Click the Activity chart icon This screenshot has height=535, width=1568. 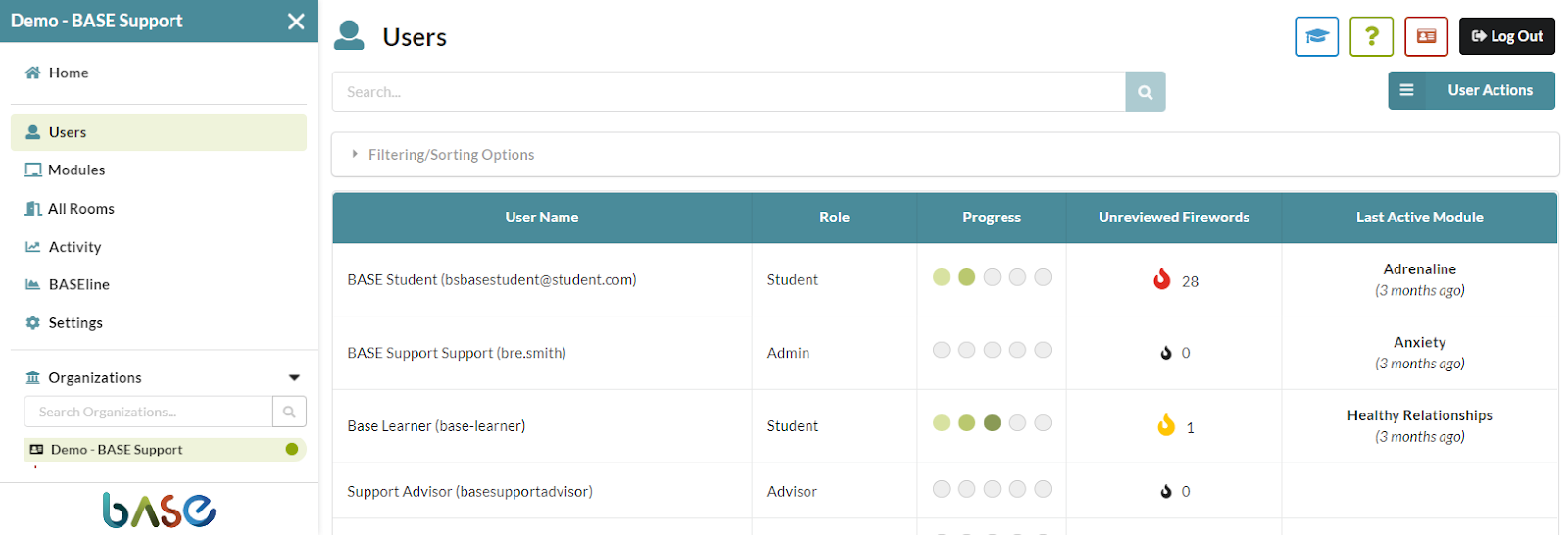pyautogui.click(x=33, y=247)
